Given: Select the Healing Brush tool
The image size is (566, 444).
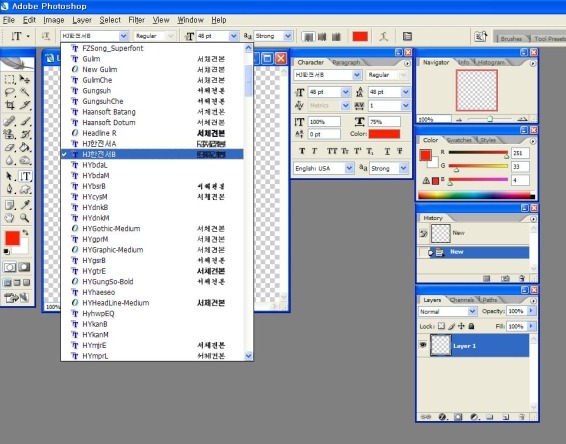Looking at the screenshot, I should click(x=9, y=121).
